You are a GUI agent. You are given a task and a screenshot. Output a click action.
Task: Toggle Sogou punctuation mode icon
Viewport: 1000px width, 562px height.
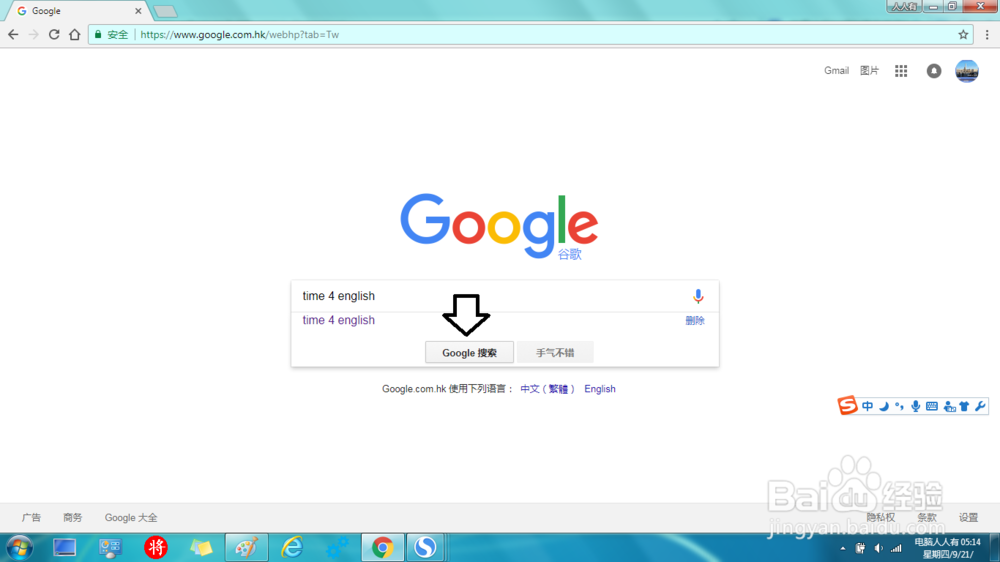(899, 406)
